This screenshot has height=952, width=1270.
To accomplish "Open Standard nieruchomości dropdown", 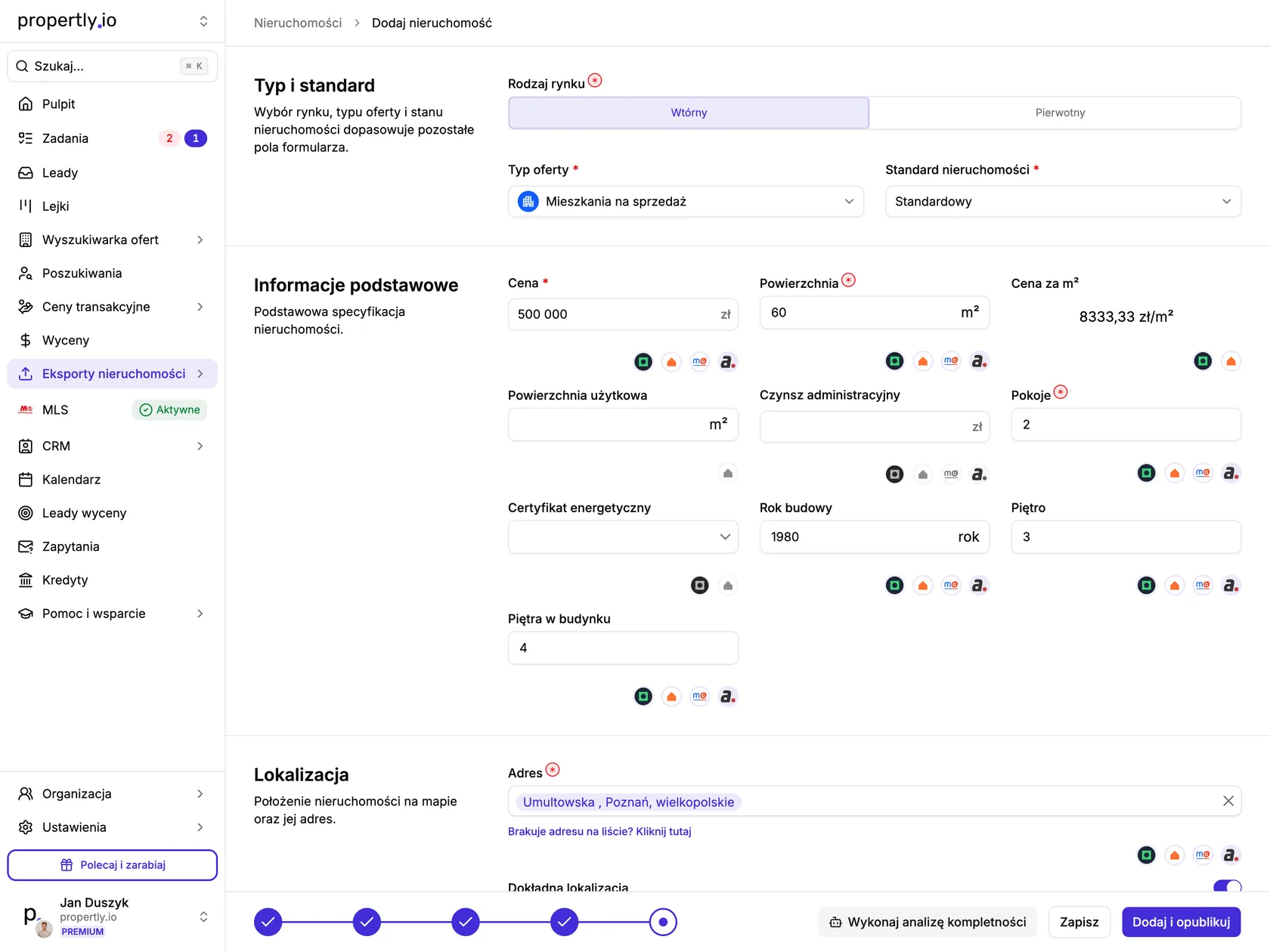I will point(1063,202).
